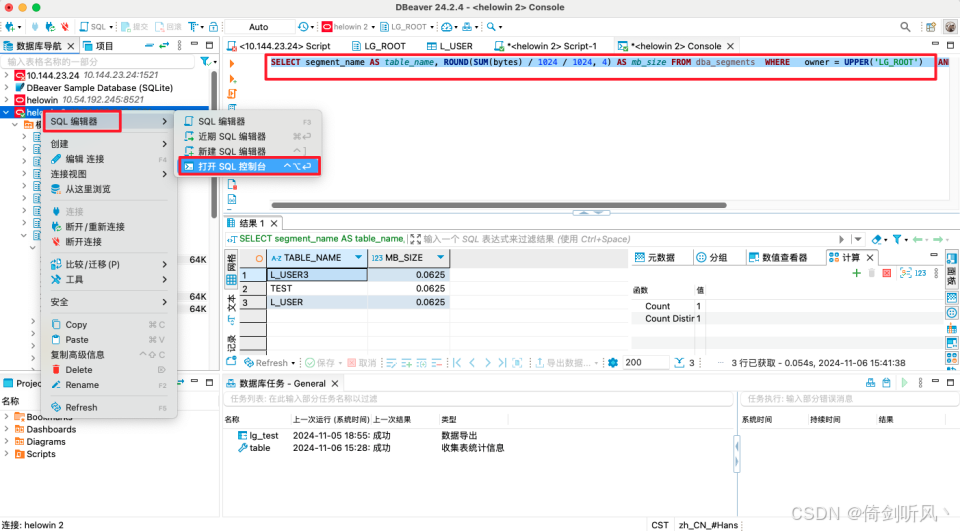Switch to the 项目 tab

(x=99, y=46)
